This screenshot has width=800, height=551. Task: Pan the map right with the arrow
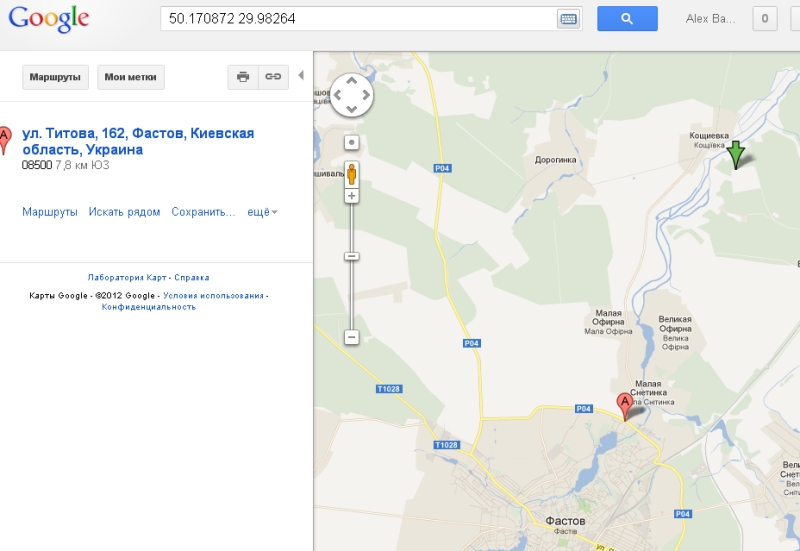pos(366,95)
